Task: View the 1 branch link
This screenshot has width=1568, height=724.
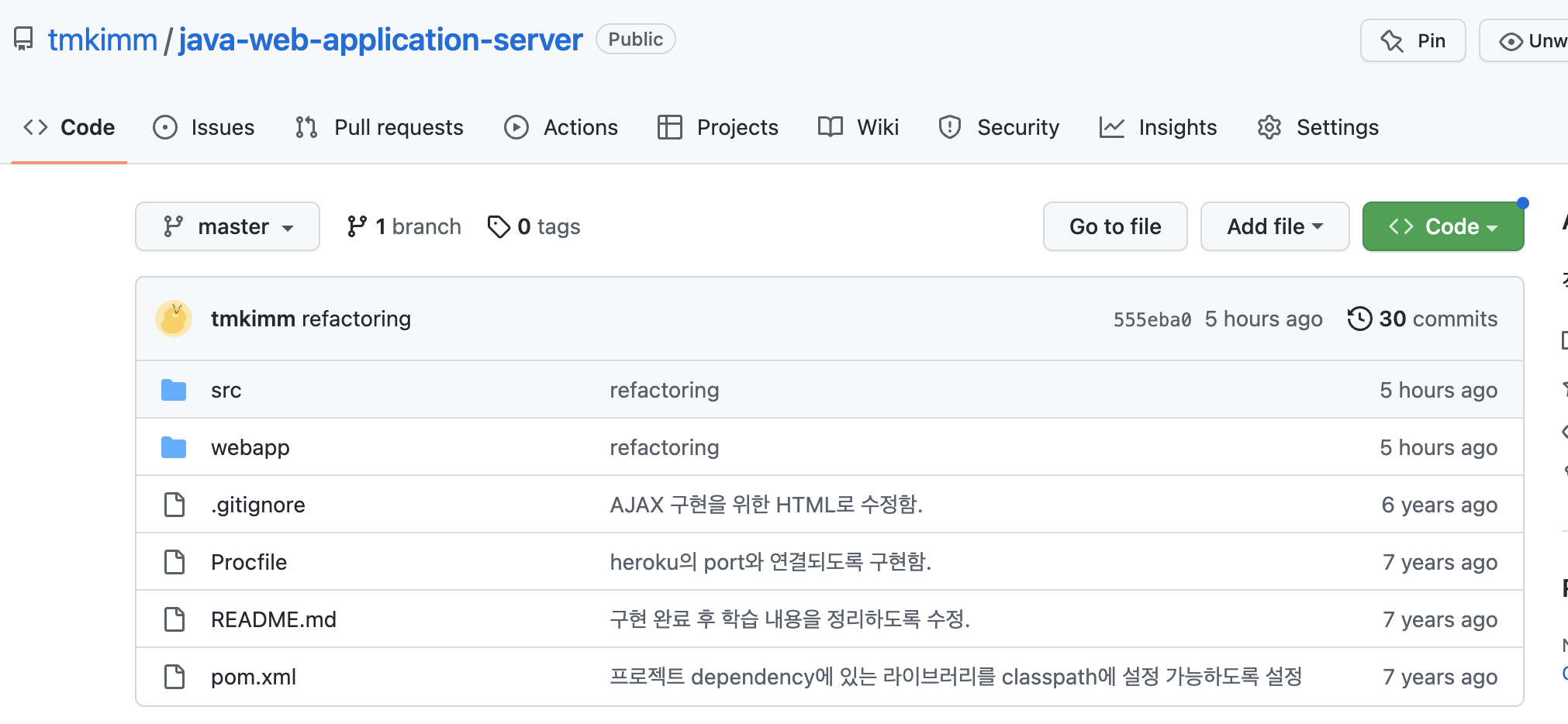Action: click(x=404, y=226)
